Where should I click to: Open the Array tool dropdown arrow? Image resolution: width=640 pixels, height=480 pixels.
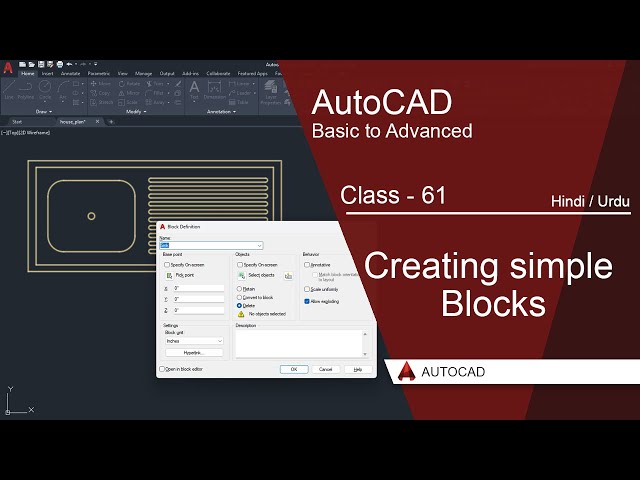click(168, 102)
